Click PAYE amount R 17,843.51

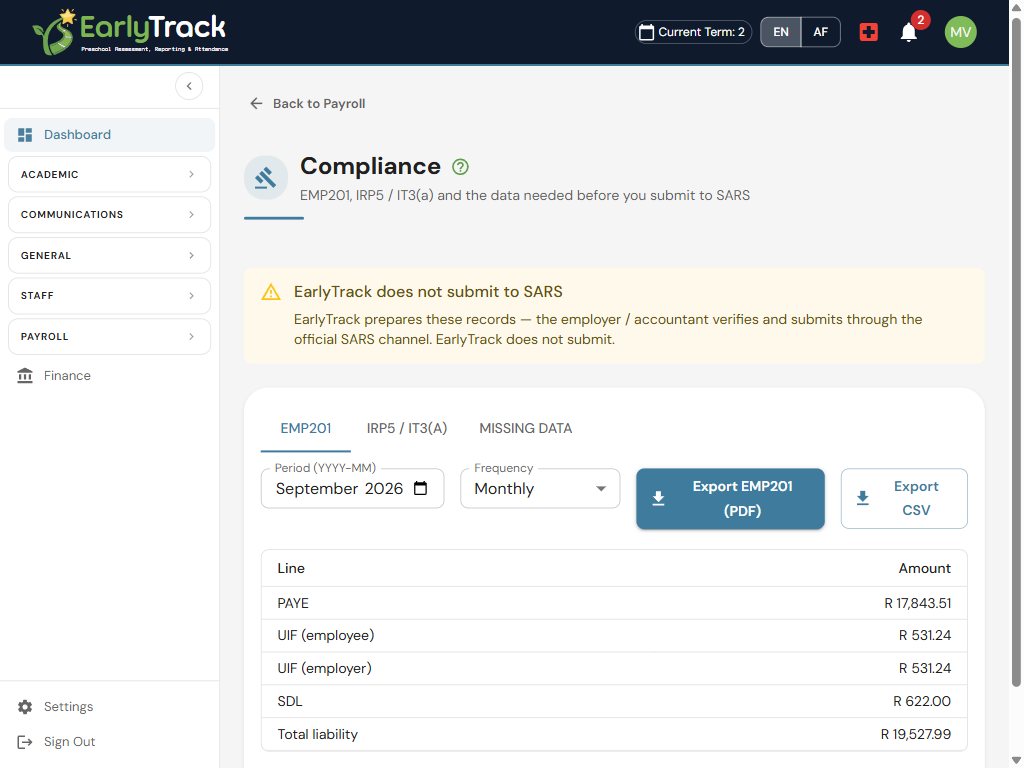918,603
